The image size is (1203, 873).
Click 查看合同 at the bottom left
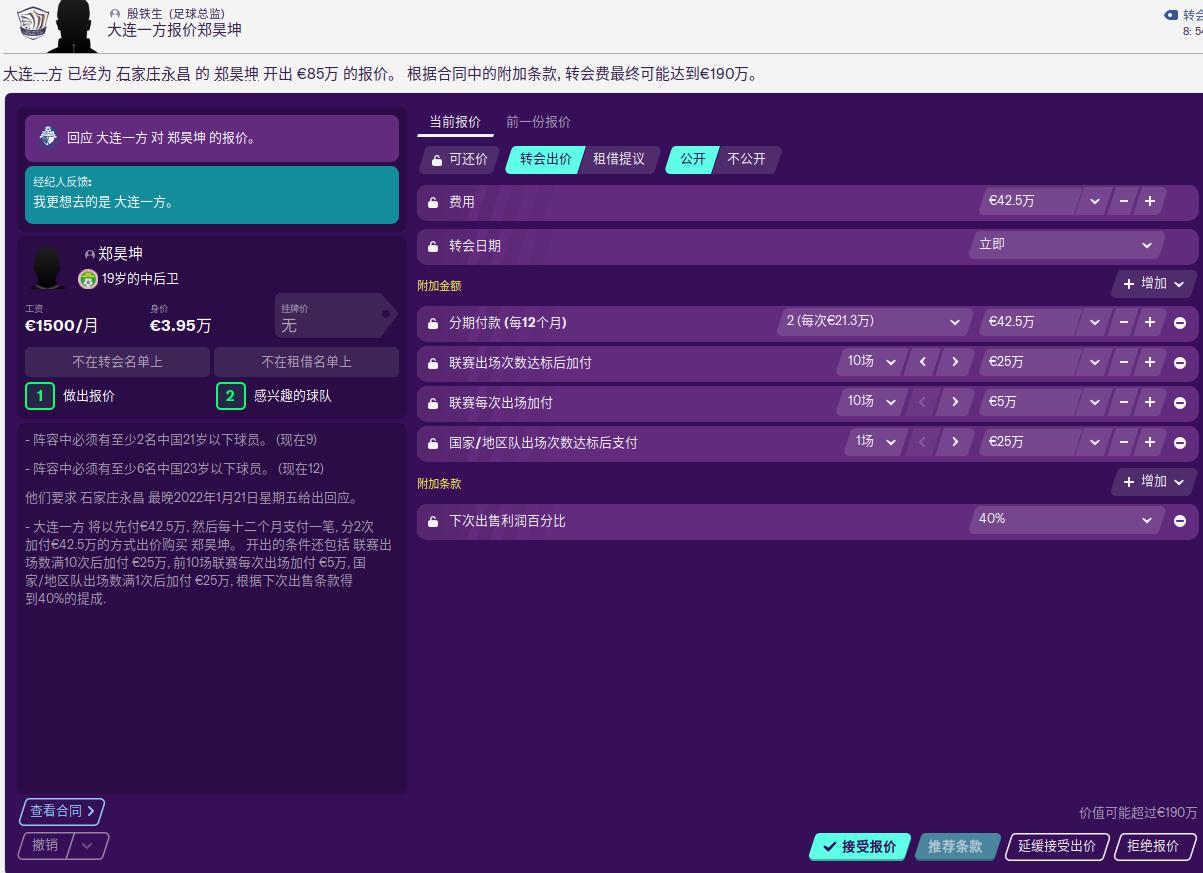[61, 811]
